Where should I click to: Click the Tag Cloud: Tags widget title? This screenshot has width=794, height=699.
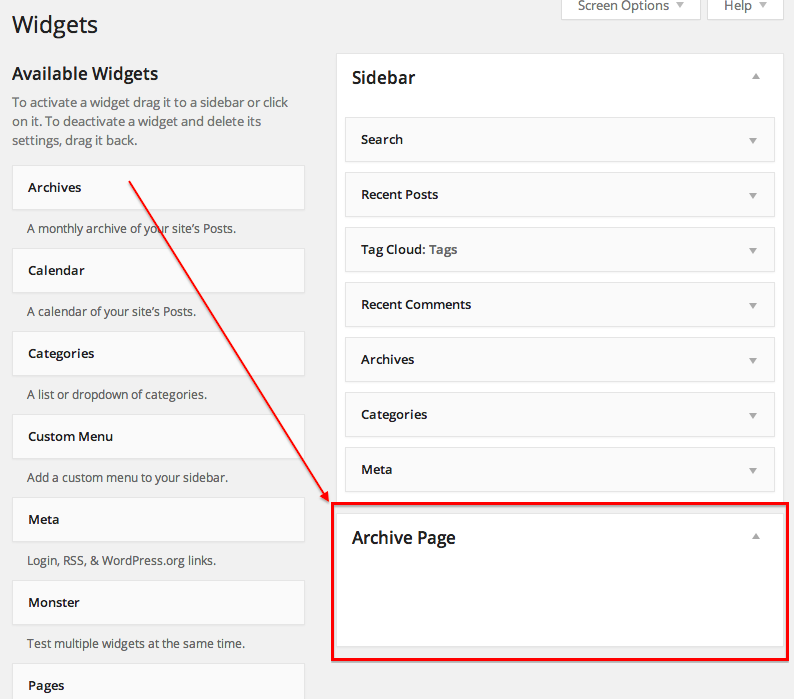coord(409,250)
